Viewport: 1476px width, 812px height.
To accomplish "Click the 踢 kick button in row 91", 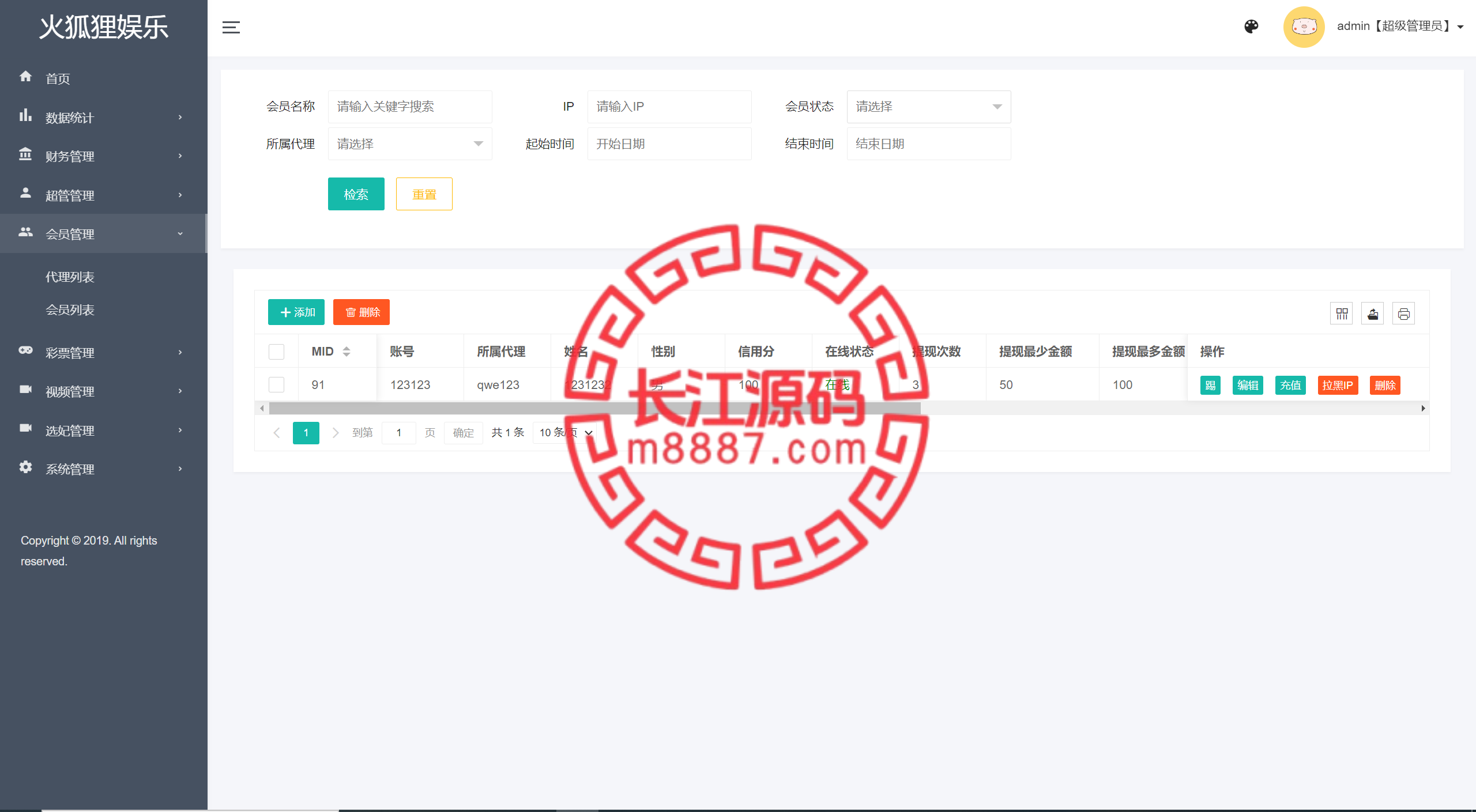I will [x=1210, y=386].
